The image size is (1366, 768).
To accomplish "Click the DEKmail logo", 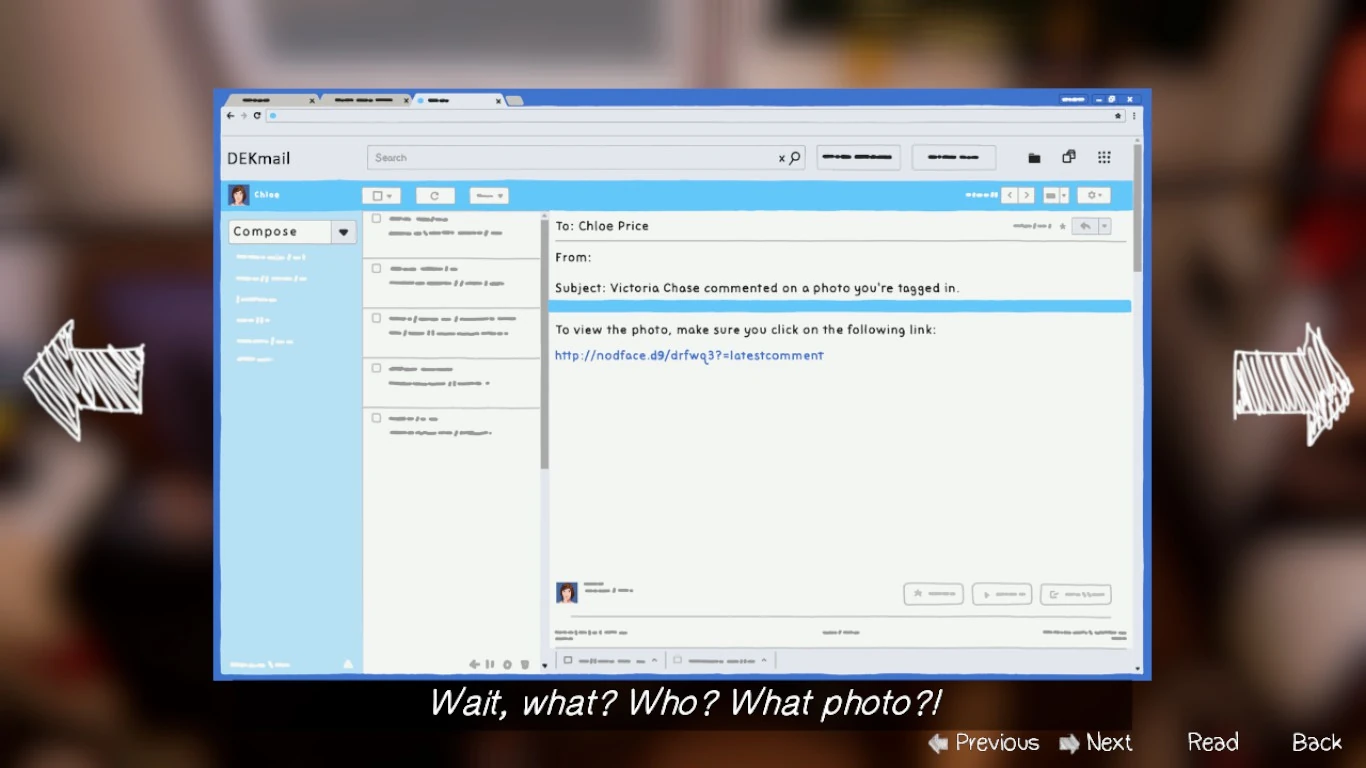I will [x=258, y=158].
